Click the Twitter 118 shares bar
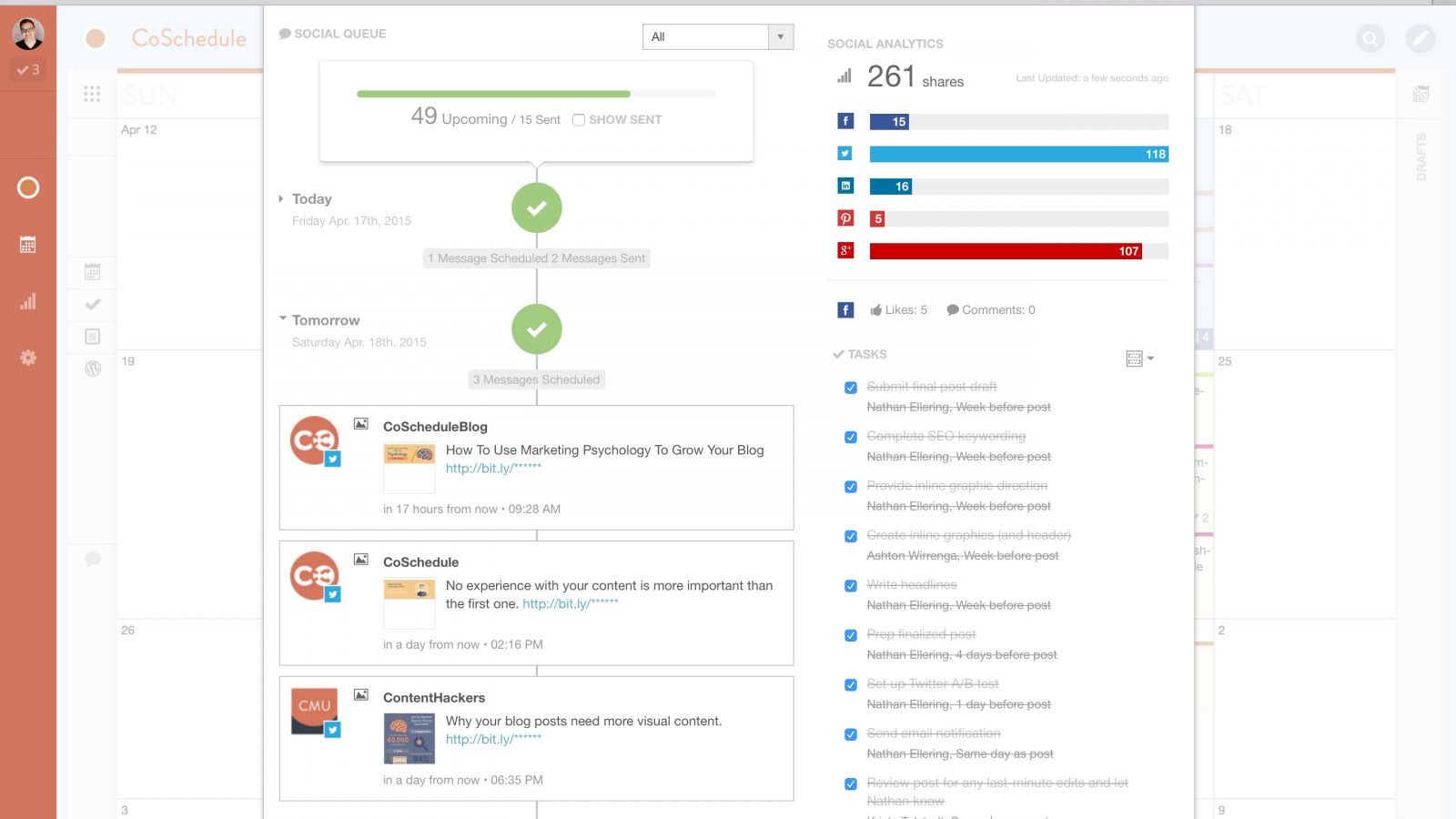The width and height of the screenshot is (1456, 819). pyautogui.click(x=1018, y=154)
